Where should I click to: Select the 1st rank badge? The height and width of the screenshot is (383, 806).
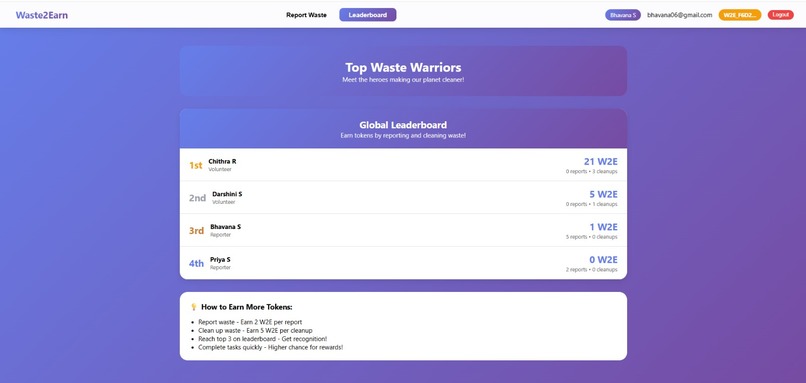pos(195,165)
